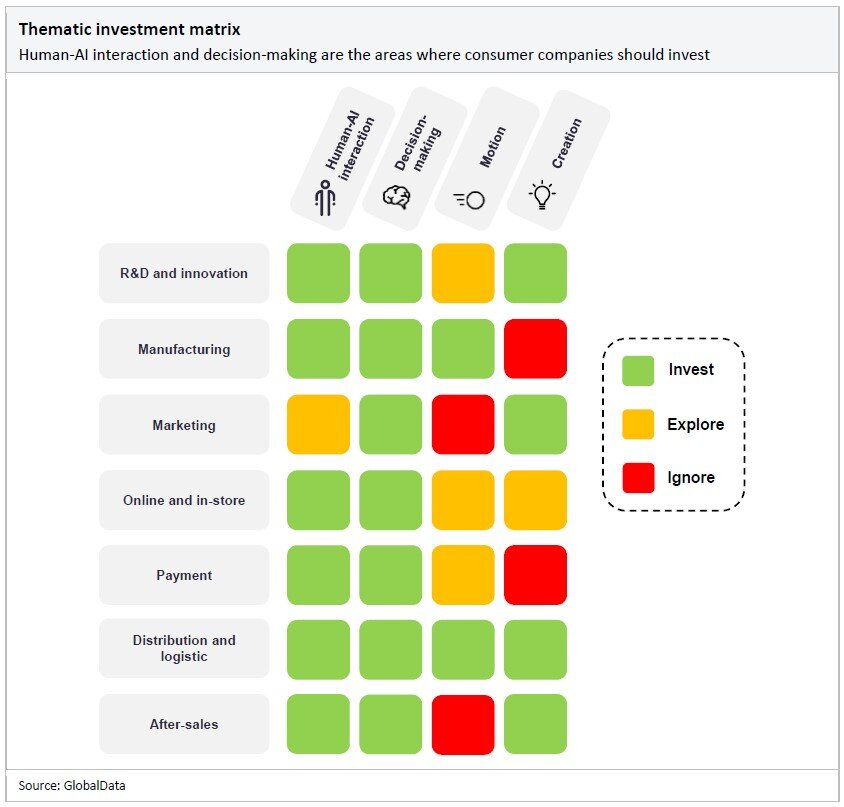The width and height of the screenshot is (844, 807).
Task: Select the orange Explore legend swatch
Action: [638, 424]
